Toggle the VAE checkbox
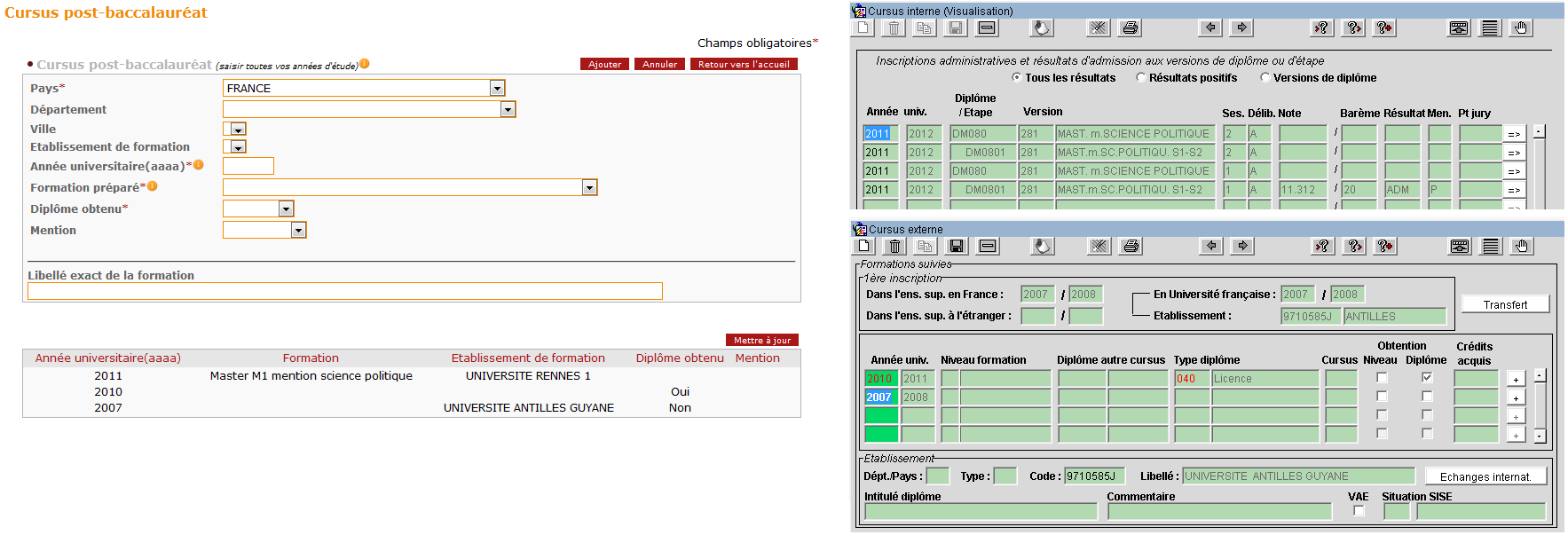 [1359, 511]
